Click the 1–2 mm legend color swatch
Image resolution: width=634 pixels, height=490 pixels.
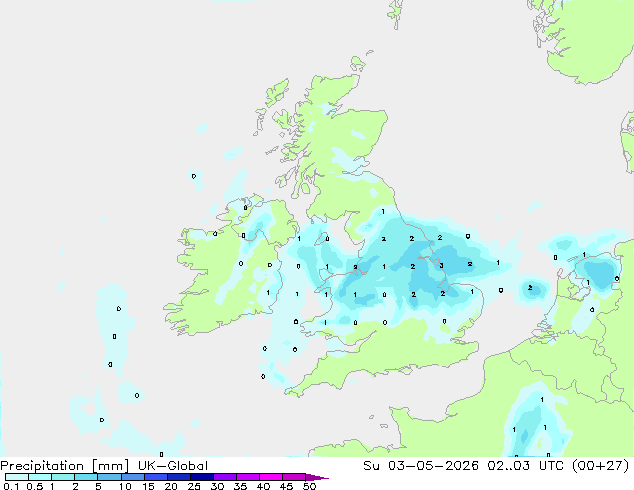point(63,477)
